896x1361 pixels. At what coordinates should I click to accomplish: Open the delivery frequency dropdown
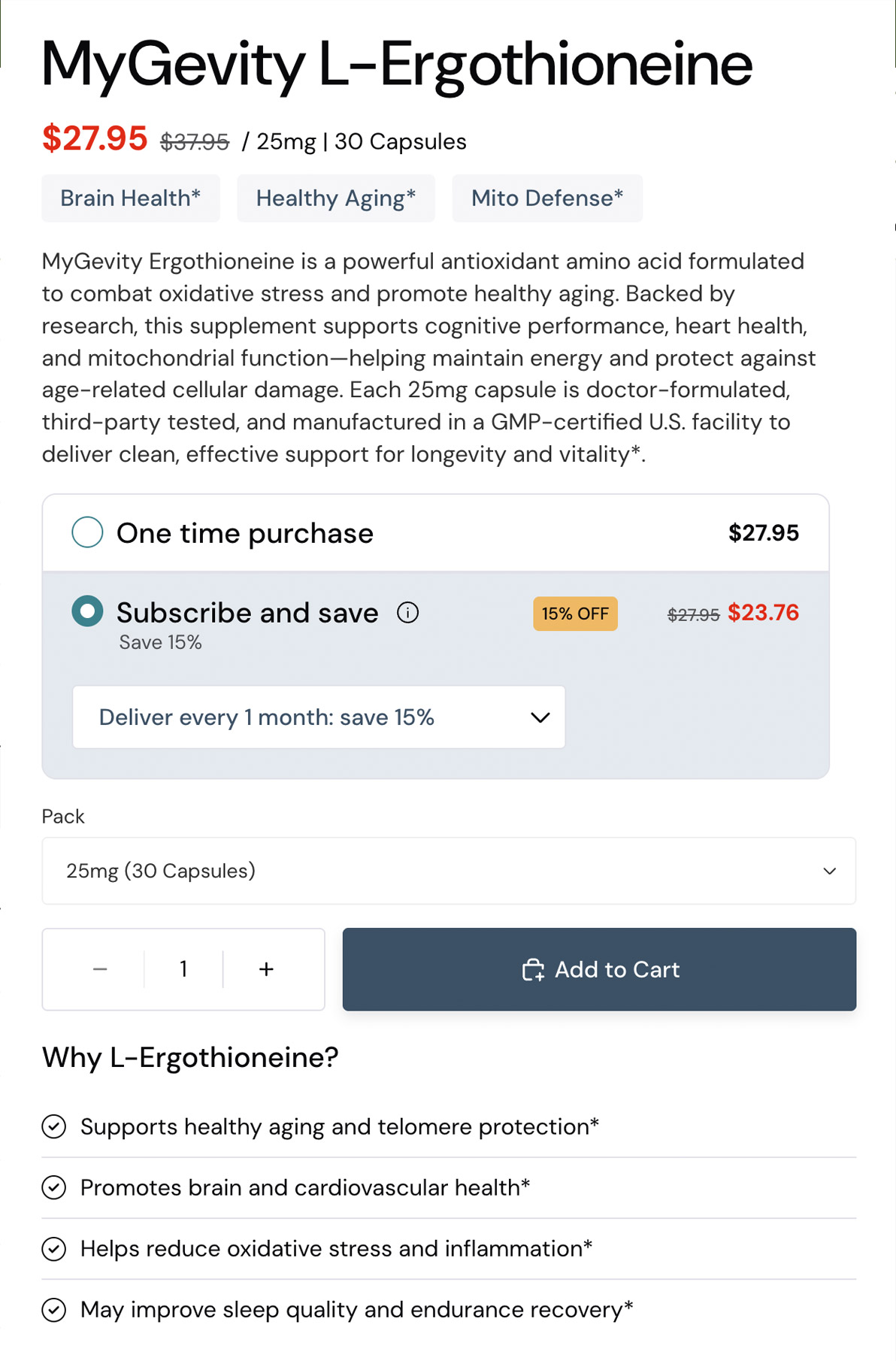click(x=319, y=717)
